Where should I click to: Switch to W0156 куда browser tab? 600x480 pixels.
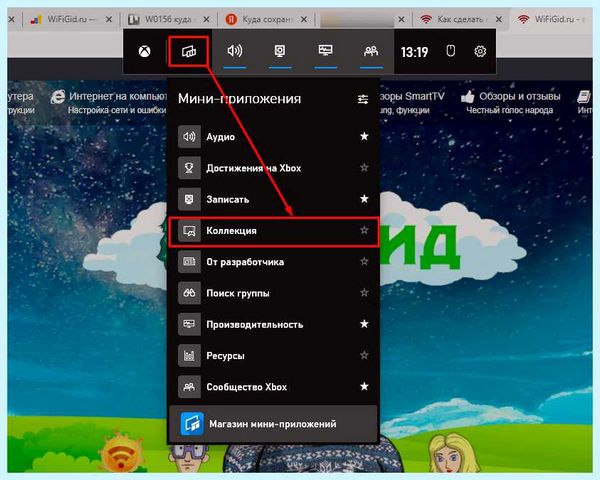click(168, 19)
